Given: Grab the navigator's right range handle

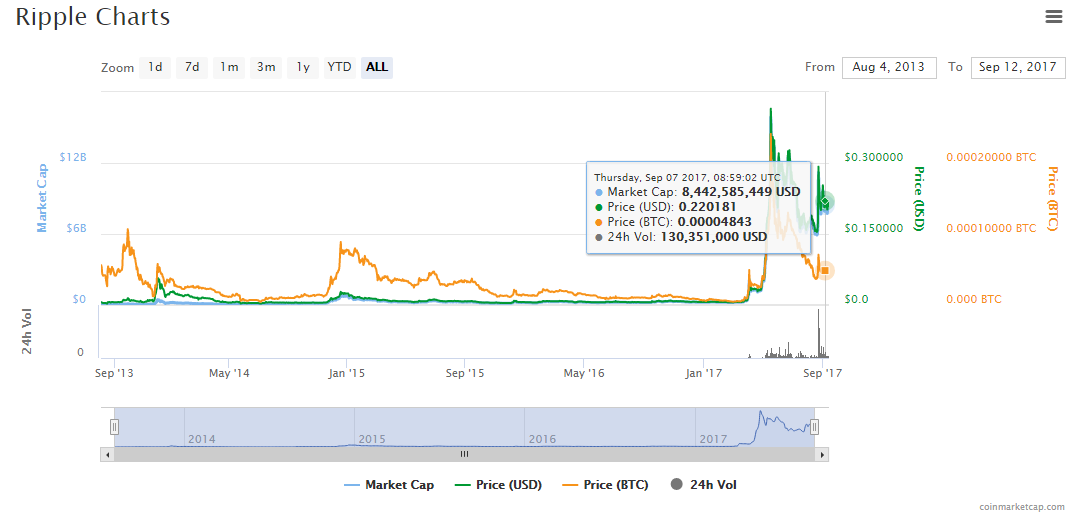Looking at the screenshot, I should point(815,426).
